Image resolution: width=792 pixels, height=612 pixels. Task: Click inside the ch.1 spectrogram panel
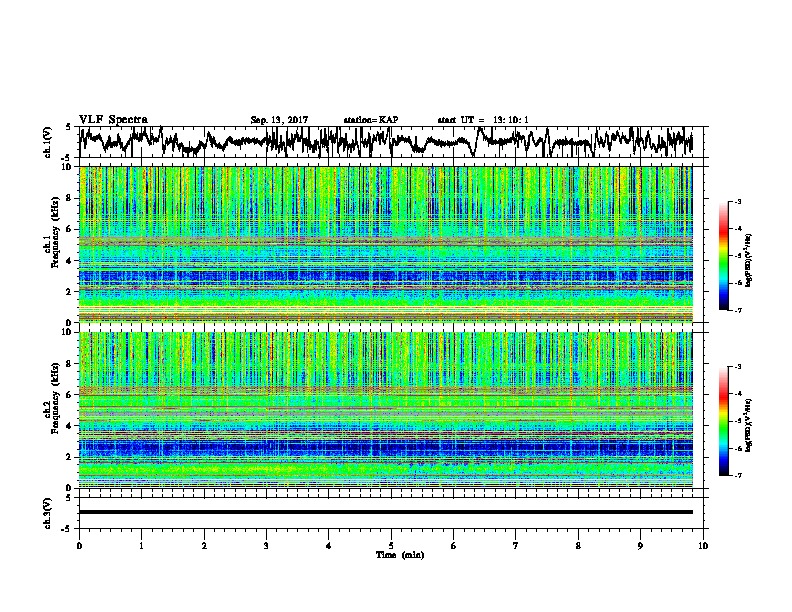(386, 244)
